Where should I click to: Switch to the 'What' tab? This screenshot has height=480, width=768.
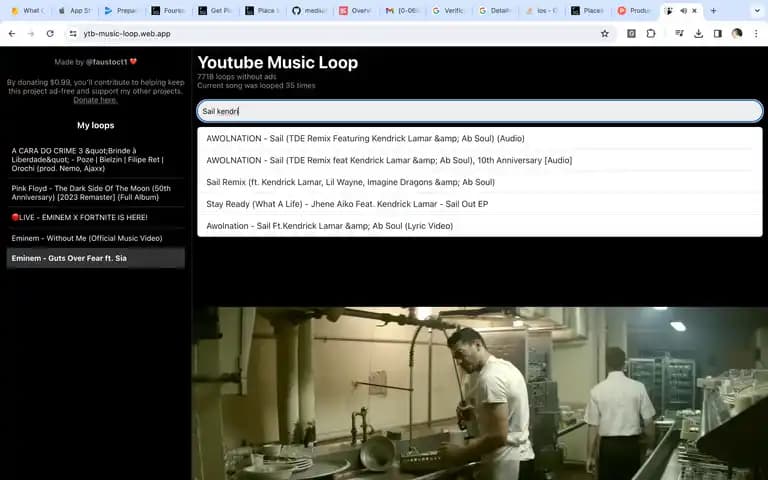(x=28, y=10)
